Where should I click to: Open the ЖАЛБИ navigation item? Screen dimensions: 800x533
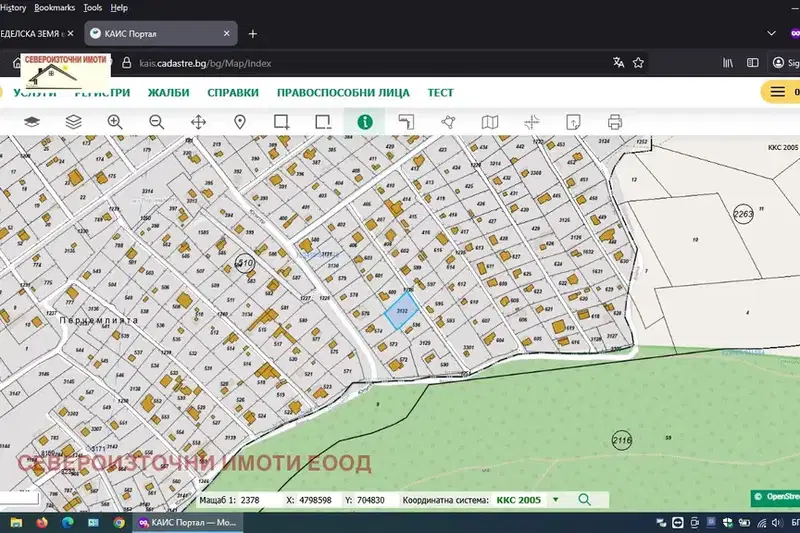168,92
